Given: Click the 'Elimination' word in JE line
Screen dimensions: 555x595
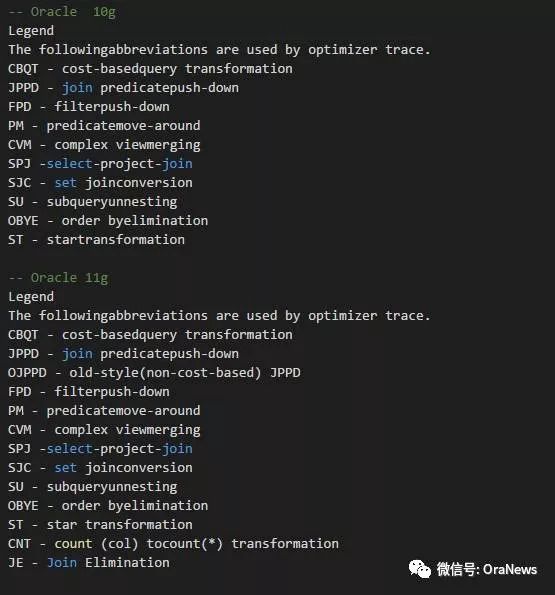Looking at the screenshot, I should (x=127, y=563).
